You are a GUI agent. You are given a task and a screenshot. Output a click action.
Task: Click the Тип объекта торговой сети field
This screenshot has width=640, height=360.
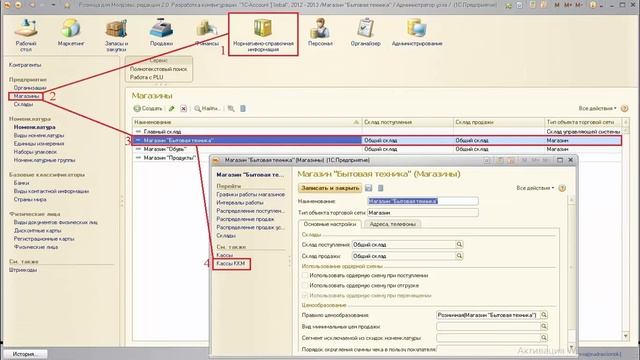pos(423,213)
